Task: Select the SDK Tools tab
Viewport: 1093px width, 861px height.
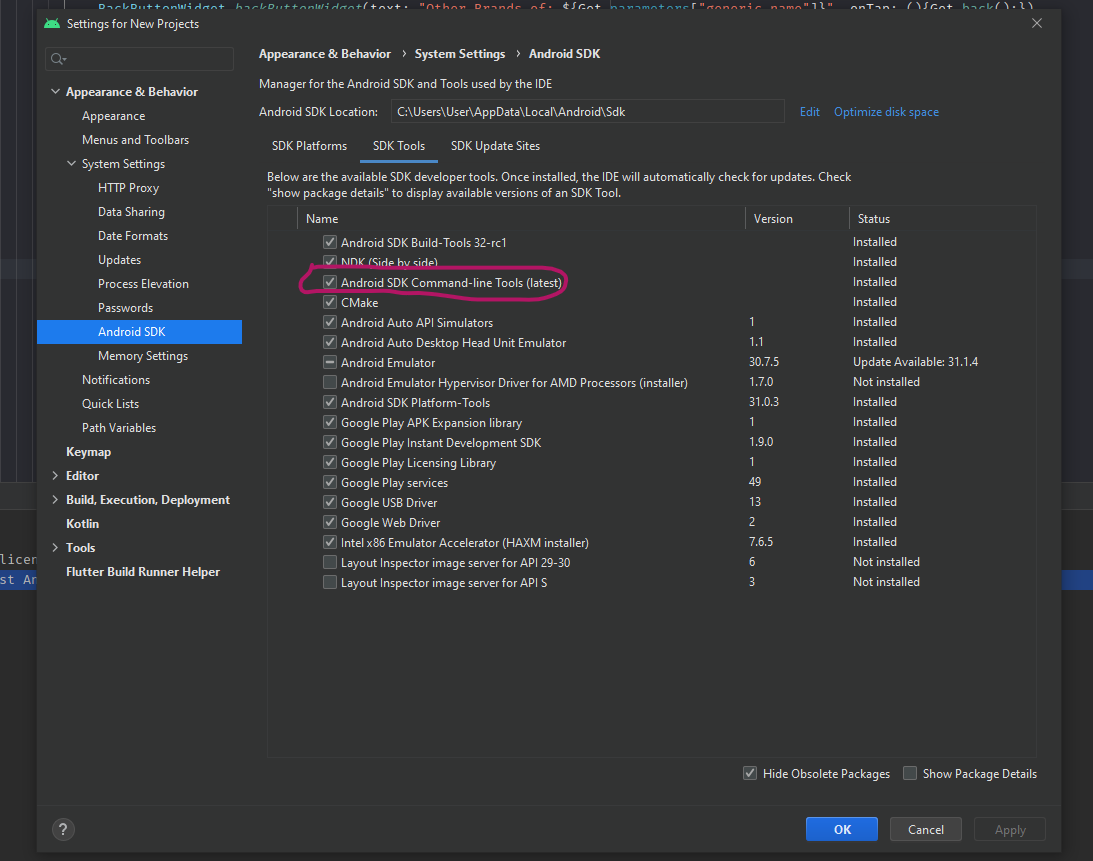Action: (x=399, y=146)
